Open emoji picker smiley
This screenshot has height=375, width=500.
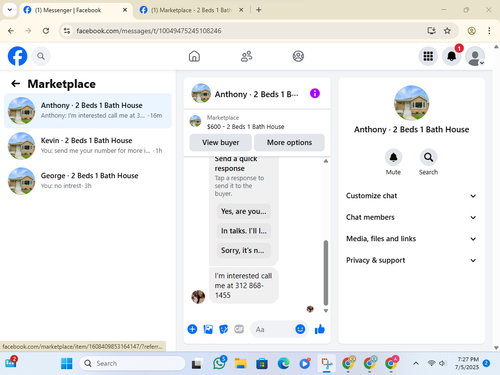point(300,329)
